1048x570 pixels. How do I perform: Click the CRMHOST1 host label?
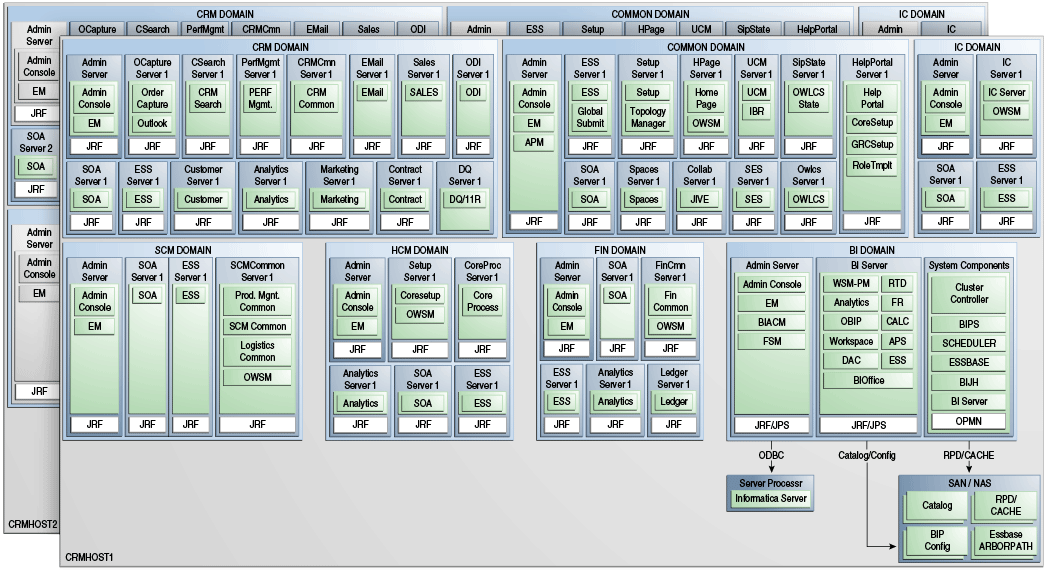(x=89, y=557)
